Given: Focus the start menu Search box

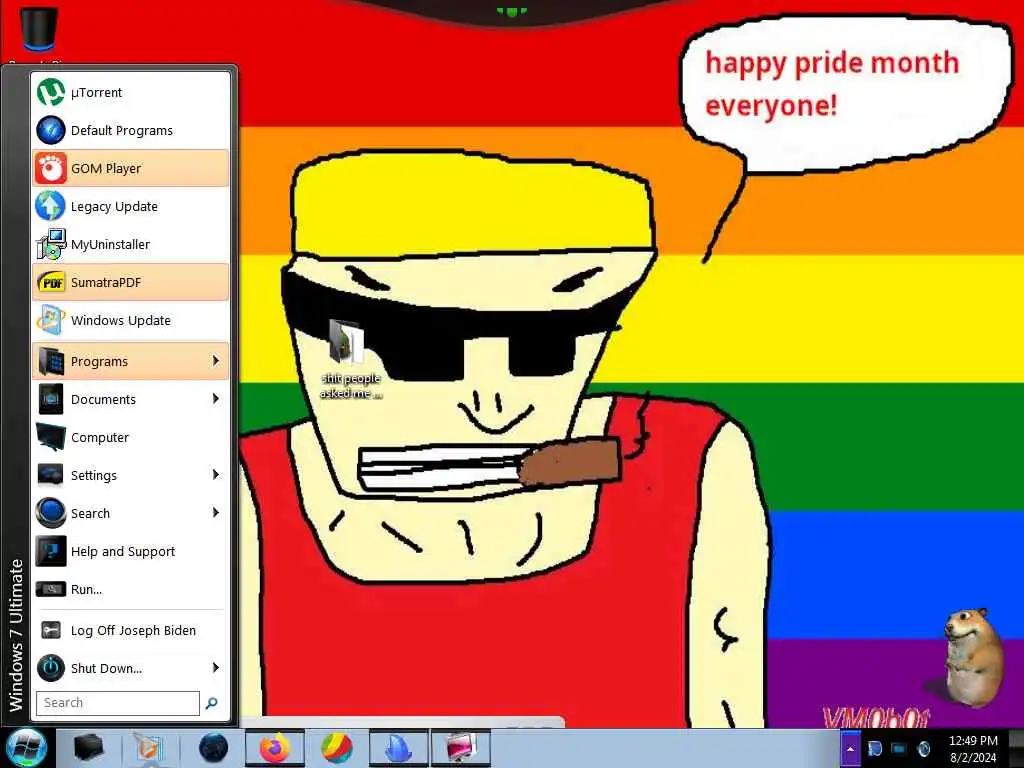Looking at the screenshot, I should [x=118, y=703].
